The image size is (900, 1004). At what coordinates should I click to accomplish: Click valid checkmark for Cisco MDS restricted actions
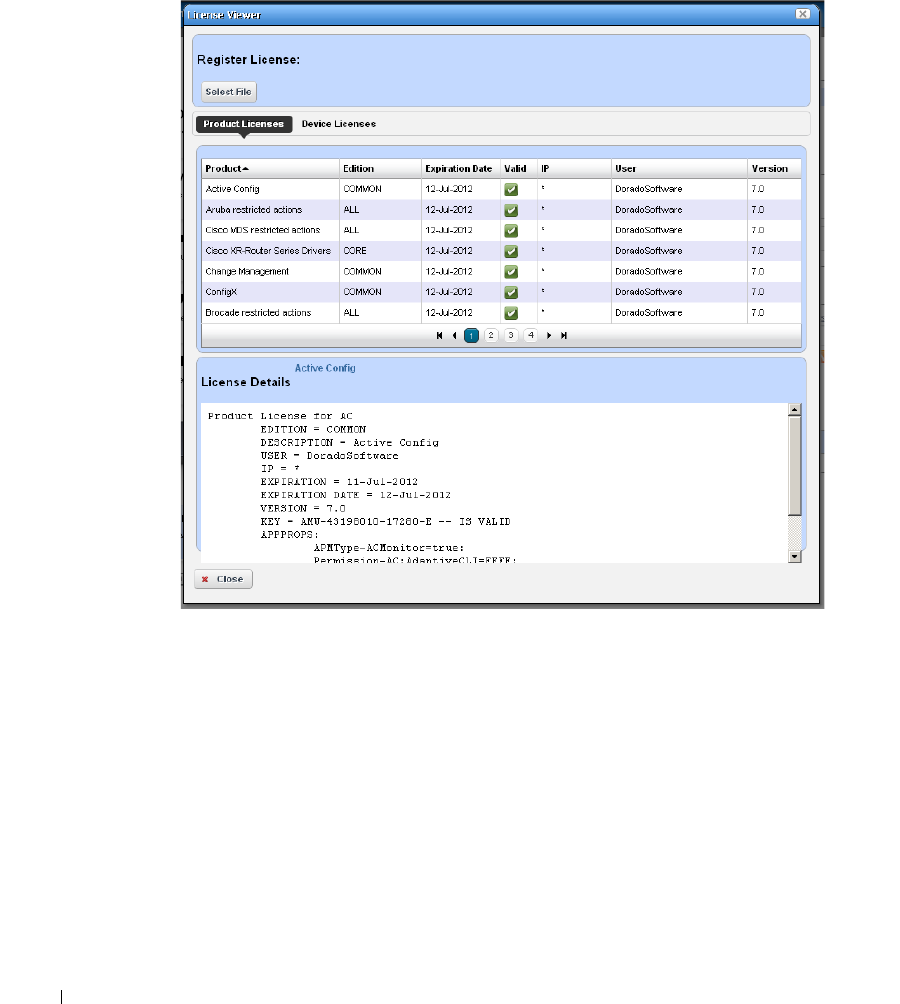[x=511, y=231]
